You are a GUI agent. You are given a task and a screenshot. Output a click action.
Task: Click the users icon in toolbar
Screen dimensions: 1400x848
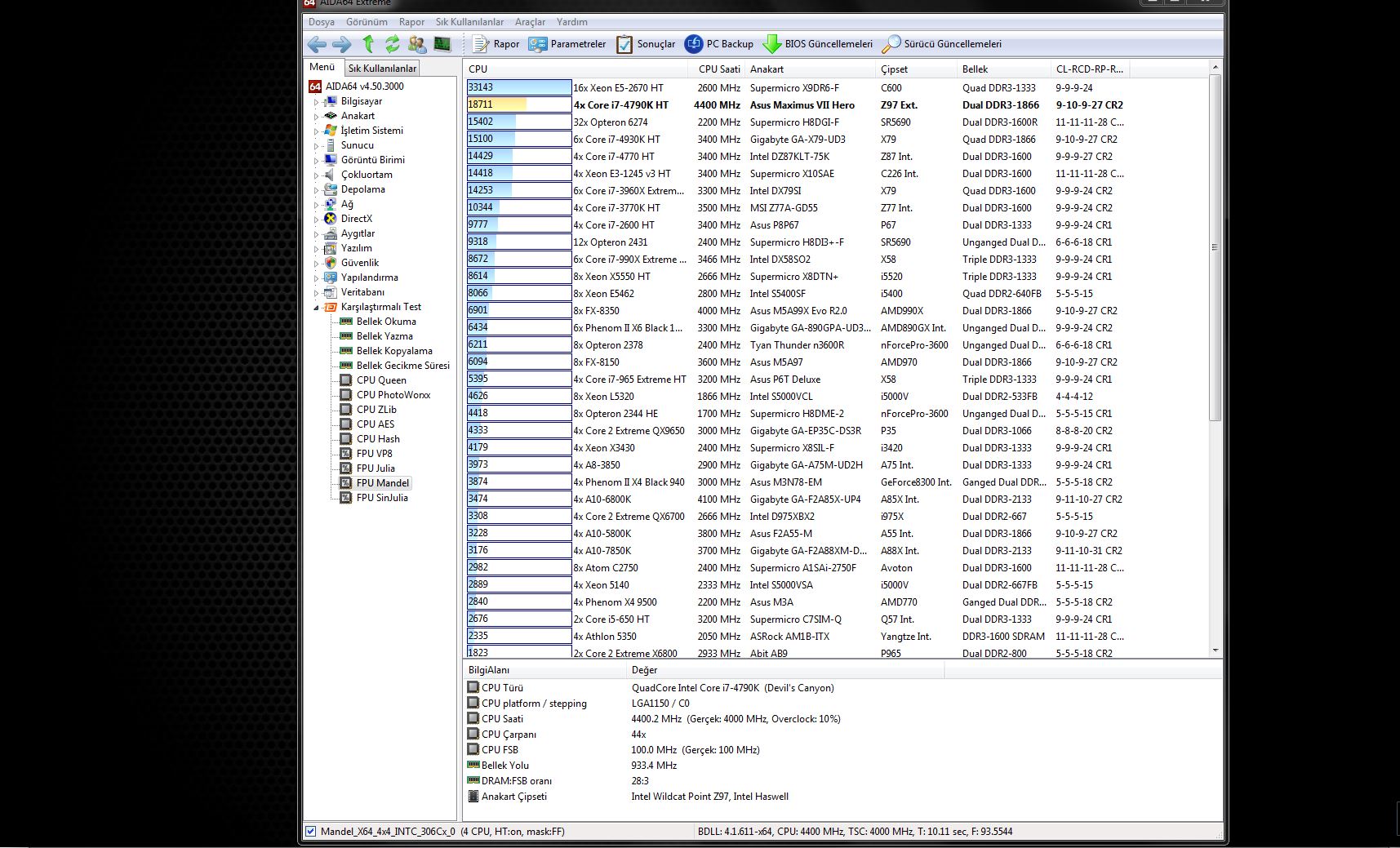point(417,44)
